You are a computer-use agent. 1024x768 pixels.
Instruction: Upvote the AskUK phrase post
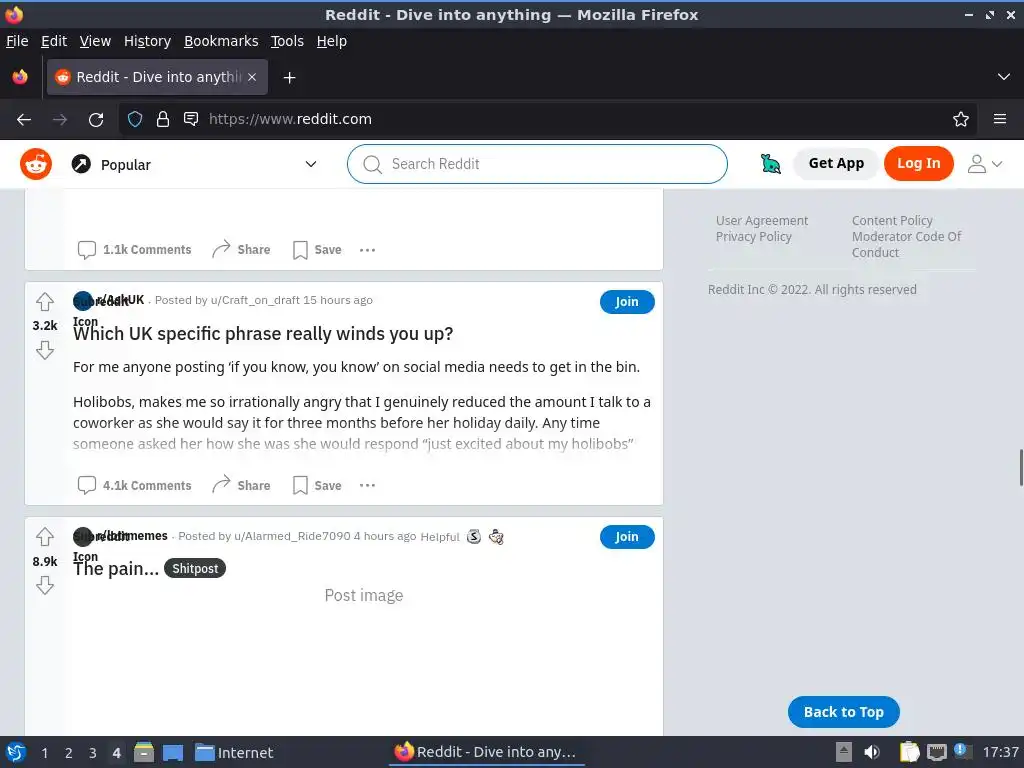click(x=45, y=302)
